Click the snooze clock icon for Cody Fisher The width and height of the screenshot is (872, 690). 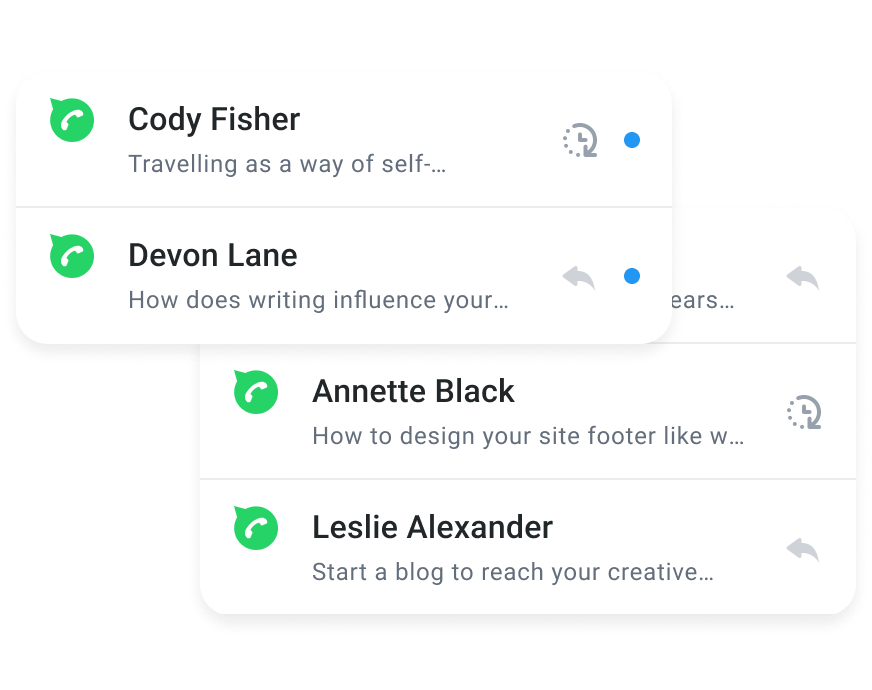tap(580, 141)
